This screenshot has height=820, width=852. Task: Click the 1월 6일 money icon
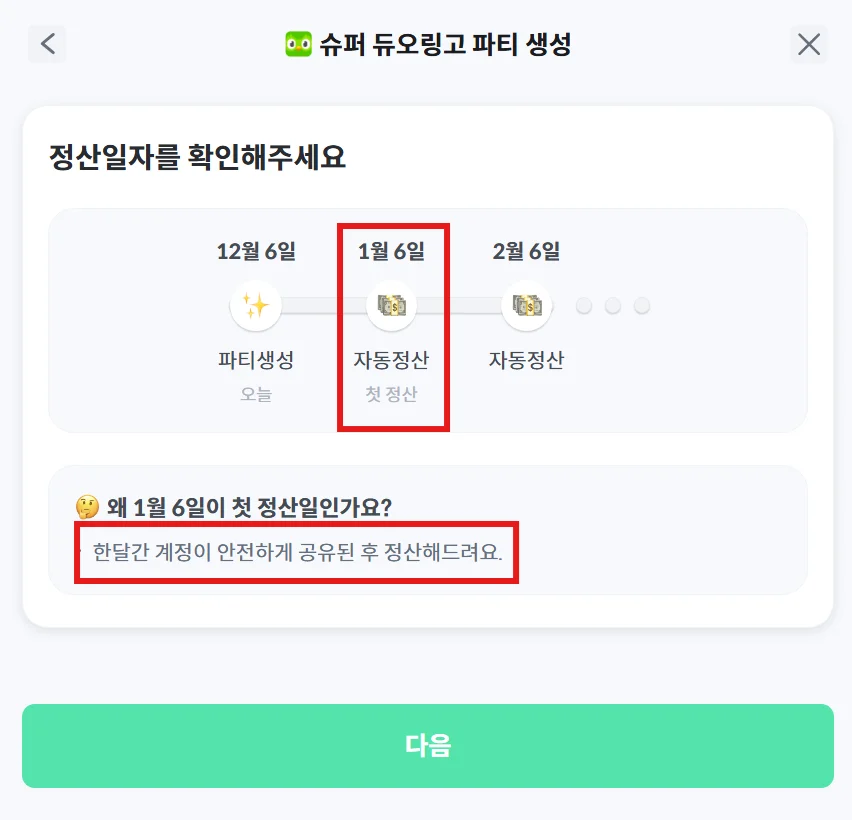tap(391, 306)
